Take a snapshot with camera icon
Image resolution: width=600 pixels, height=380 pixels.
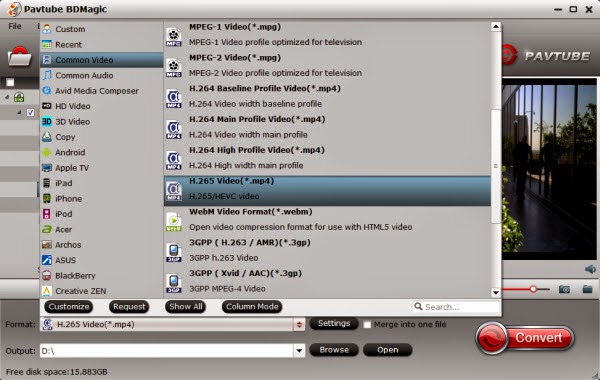[564, 289]
